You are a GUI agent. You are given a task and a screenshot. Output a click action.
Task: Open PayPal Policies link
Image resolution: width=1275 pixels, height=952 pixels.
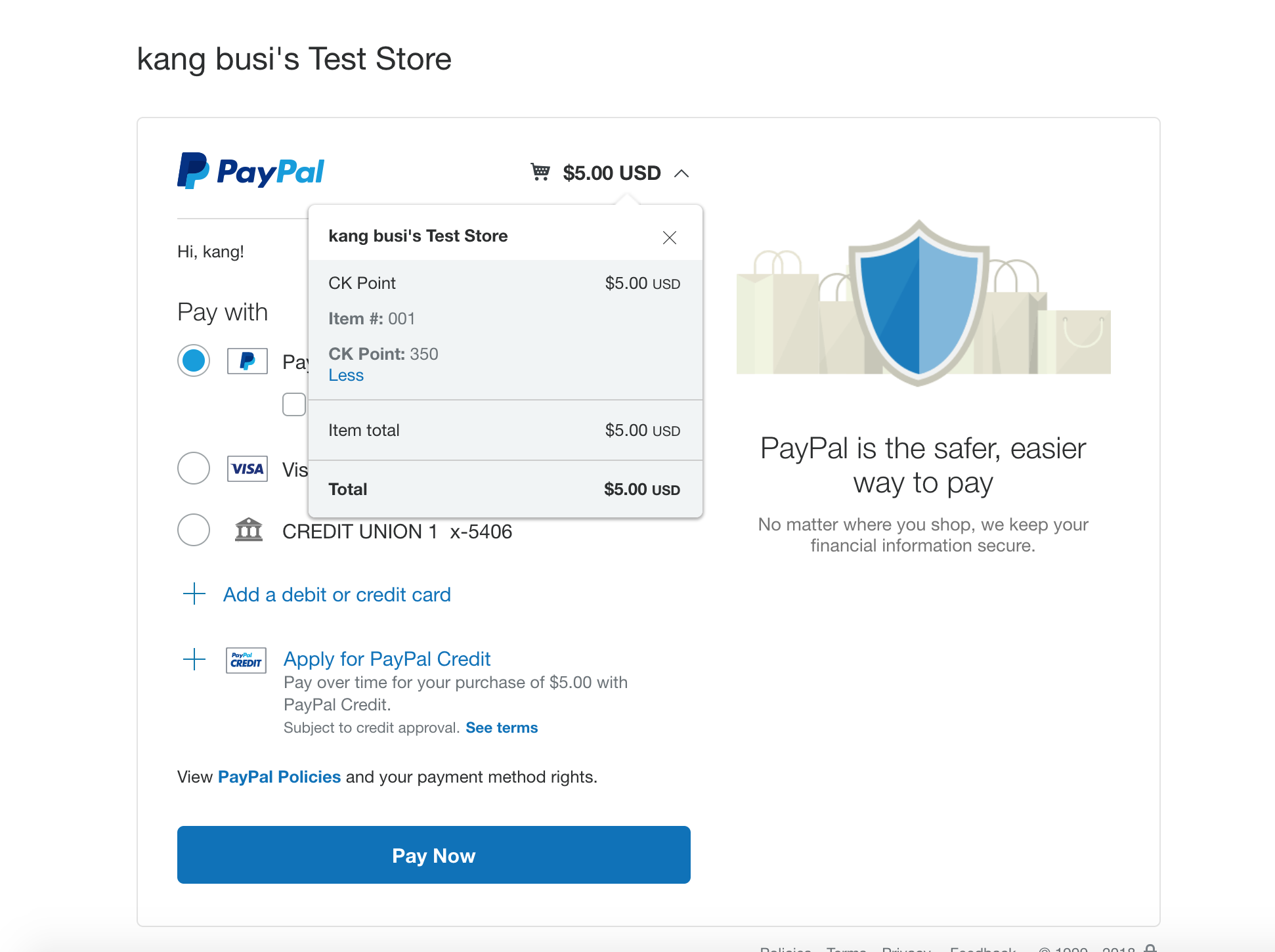(x=279, y=777)
